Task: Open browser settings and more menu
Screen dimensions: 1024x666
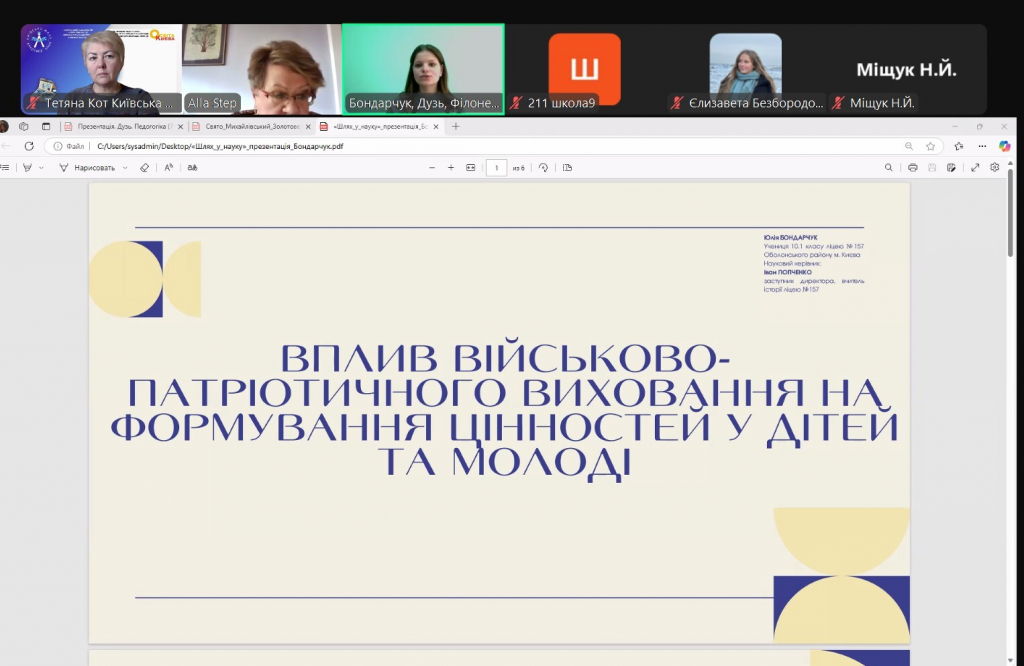Action: tap(982, 146)
